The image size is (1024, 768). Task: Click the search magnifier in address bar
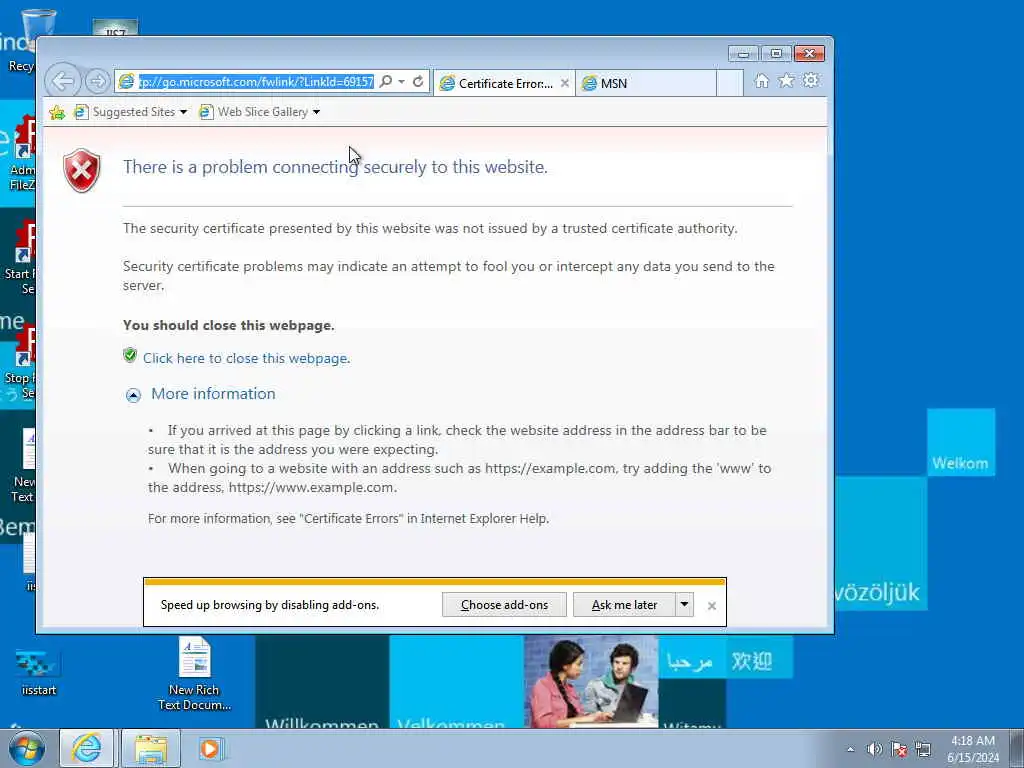(x=386, y=82)
